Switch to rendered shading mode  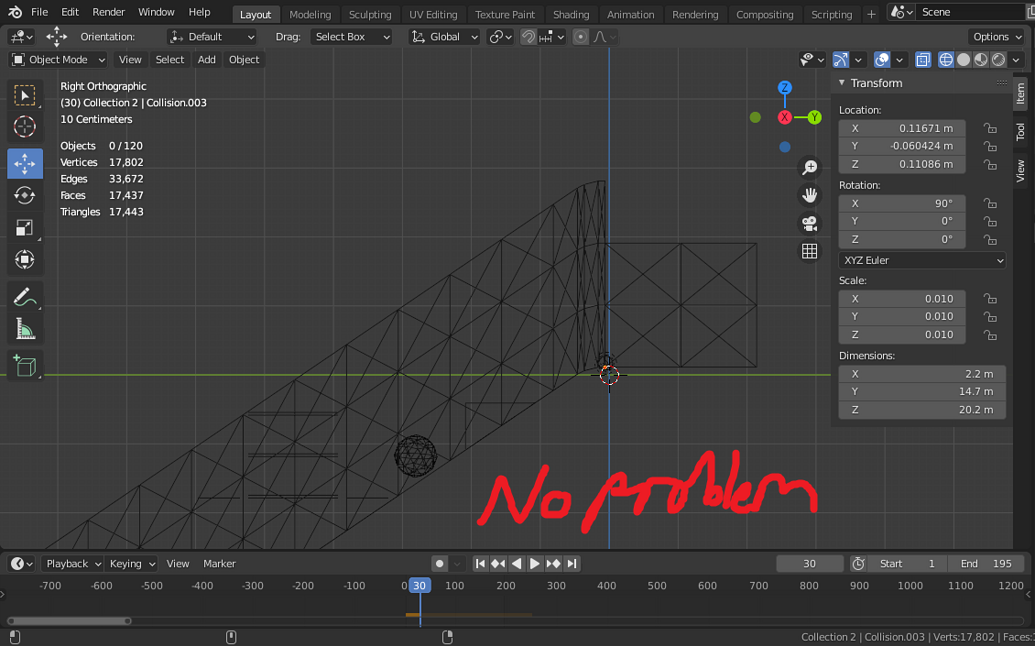[x=999, y=60]
